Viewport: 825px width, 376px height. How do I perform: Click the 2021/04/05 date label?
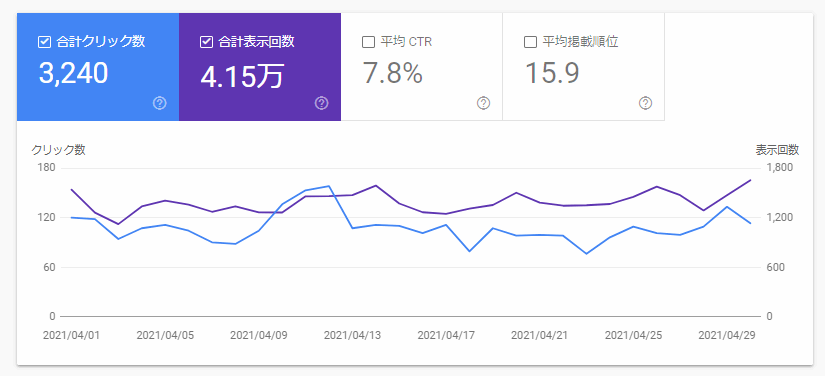tap(165, 336)
